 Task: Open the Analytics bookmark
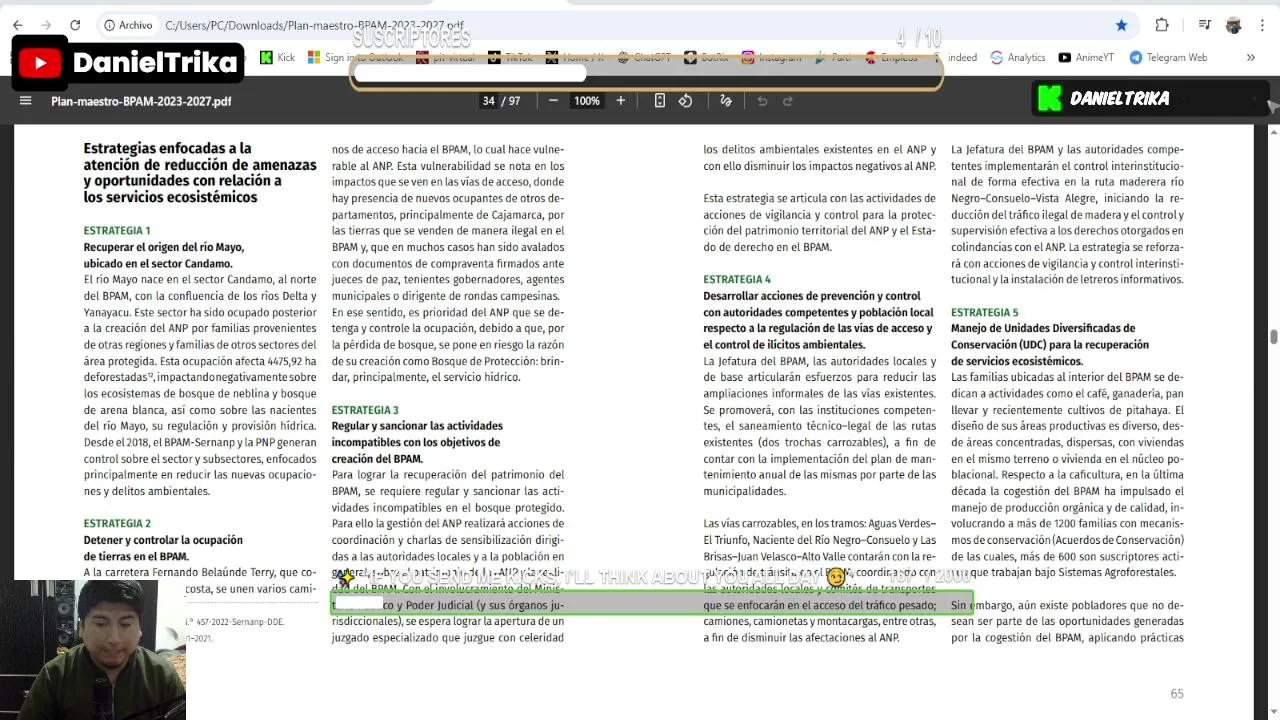[x=1017, y=57]
